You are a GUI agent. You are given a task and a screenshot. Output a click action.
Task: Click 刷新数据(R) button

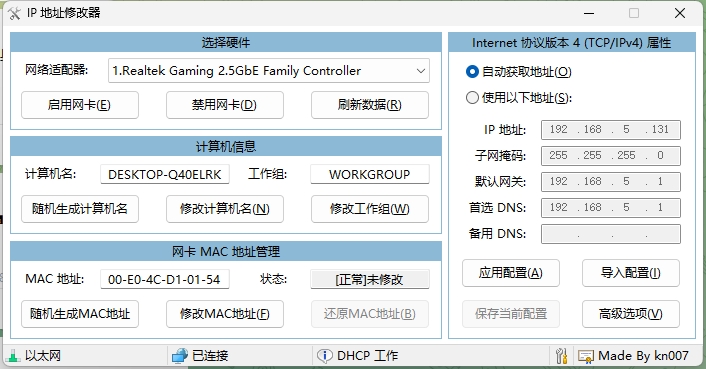click(x=370, y=105)
